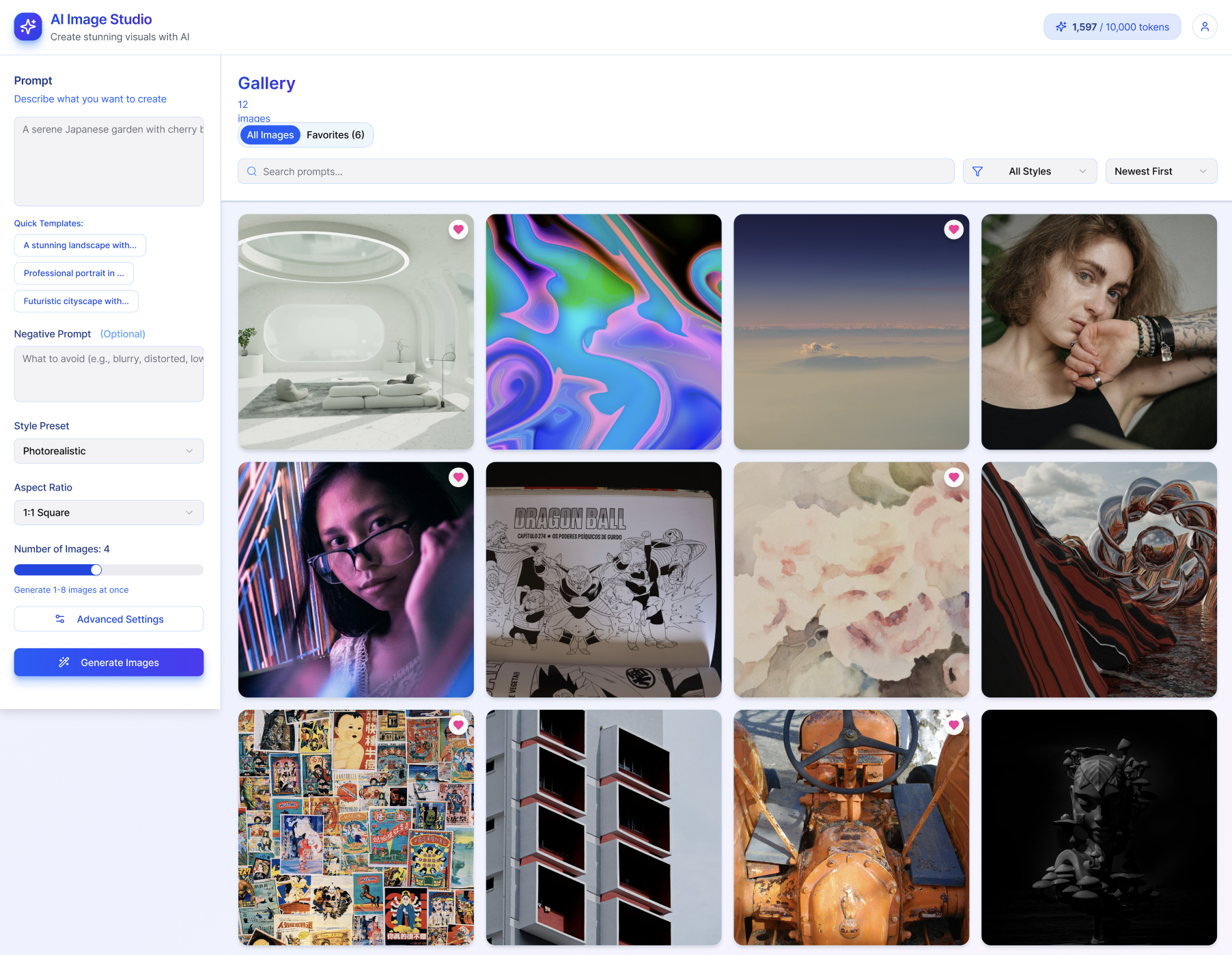This screenshot has height=955, width=1232.
Task: Remove favorite from neon portrait with glasses
Action: pos(458,477)
